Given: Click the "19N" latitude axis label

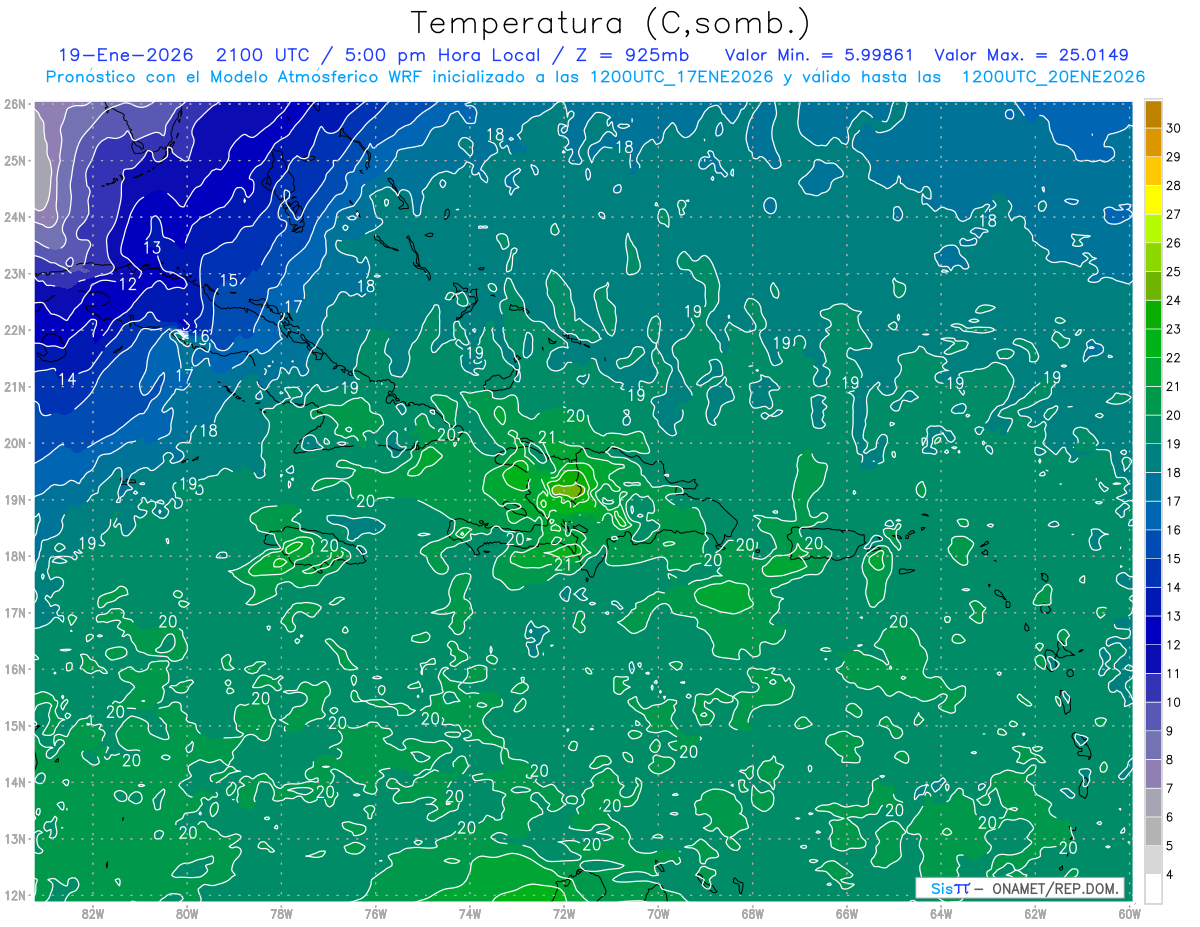Looking at the screenshot, I should (14, 500).
